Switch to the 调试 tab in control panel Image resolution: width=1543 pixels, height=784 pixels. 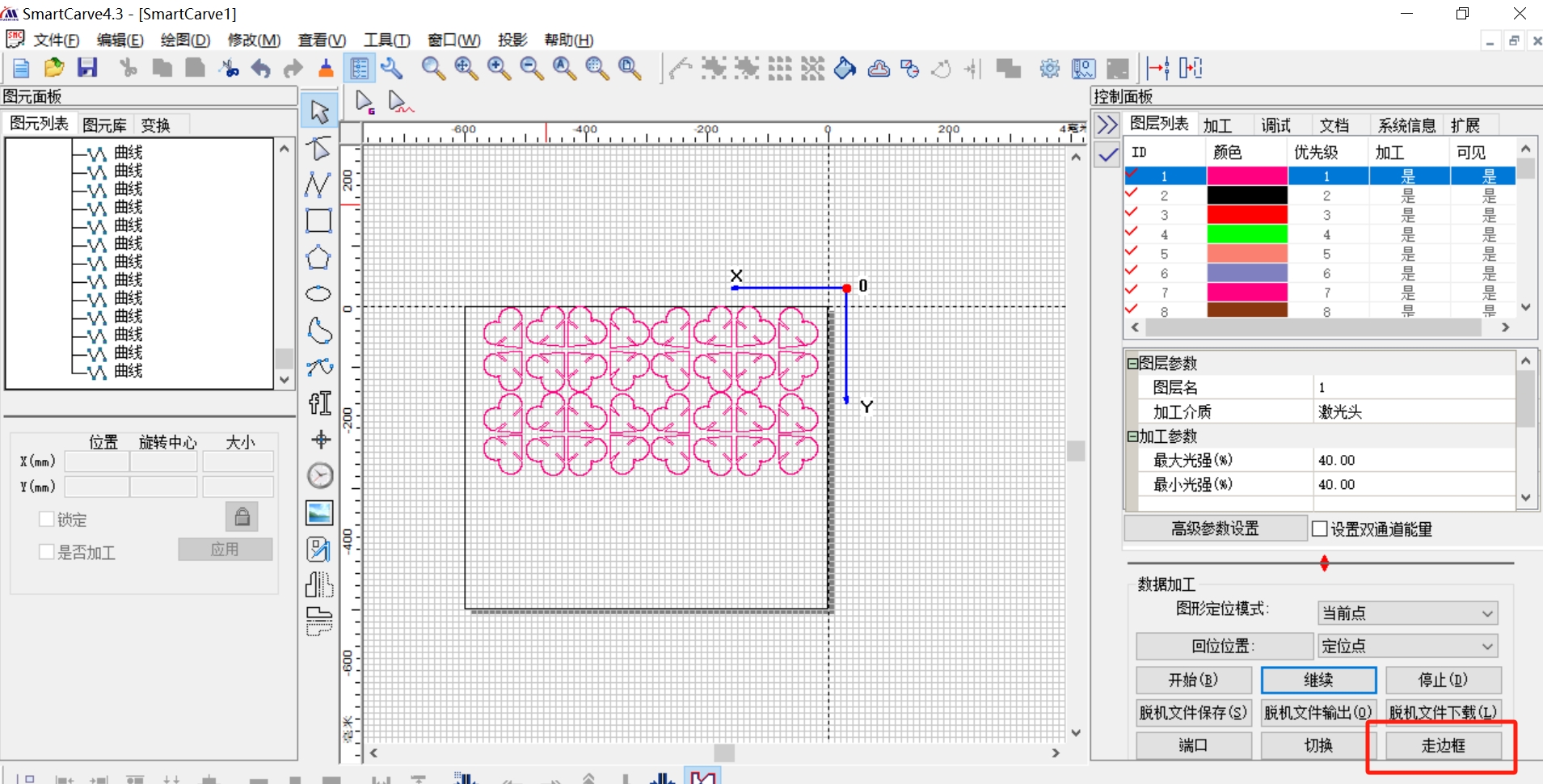tap(1276, 125)
